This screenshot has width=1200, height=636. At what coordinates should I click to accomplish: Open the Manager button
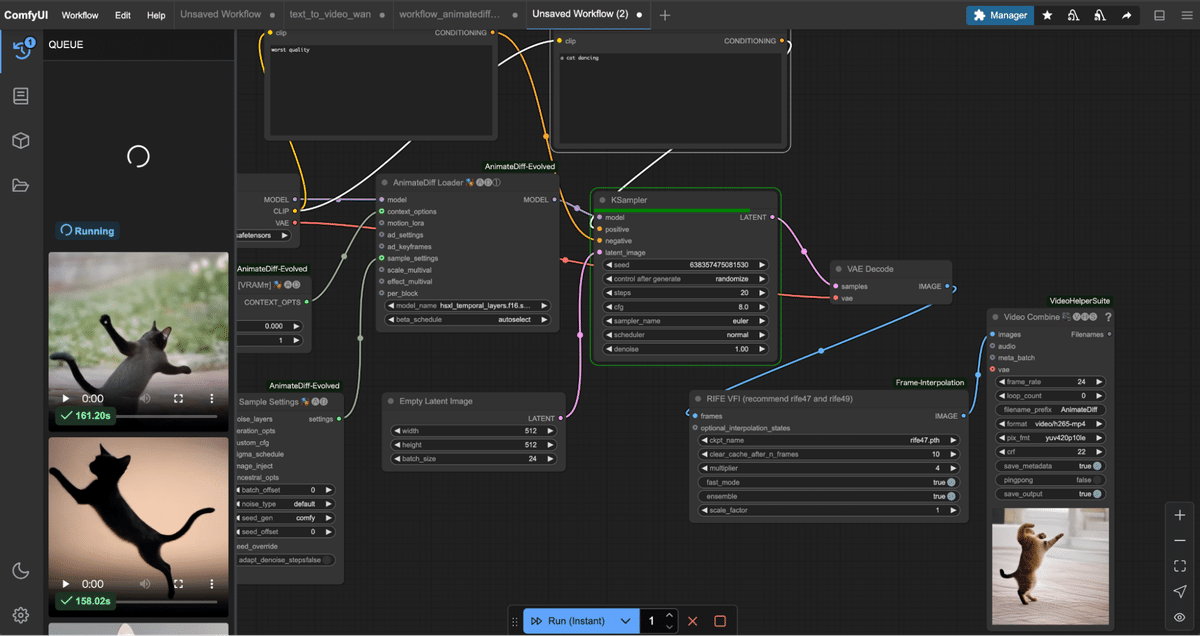(x=1000, y=15)
